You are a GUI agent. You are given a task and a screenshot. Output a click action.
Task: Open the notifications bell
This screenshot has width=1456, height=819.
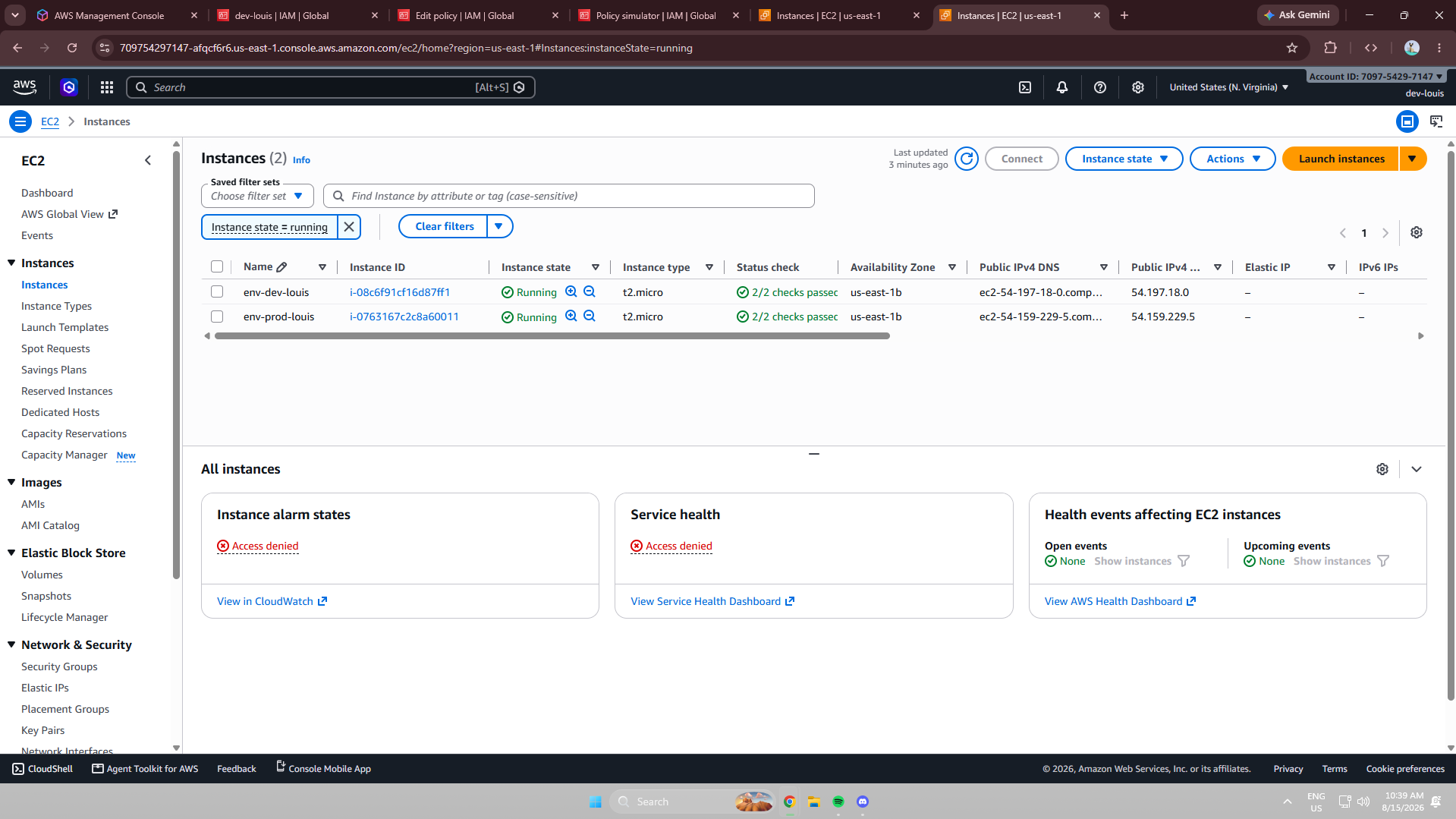[x=1062, y=87]
